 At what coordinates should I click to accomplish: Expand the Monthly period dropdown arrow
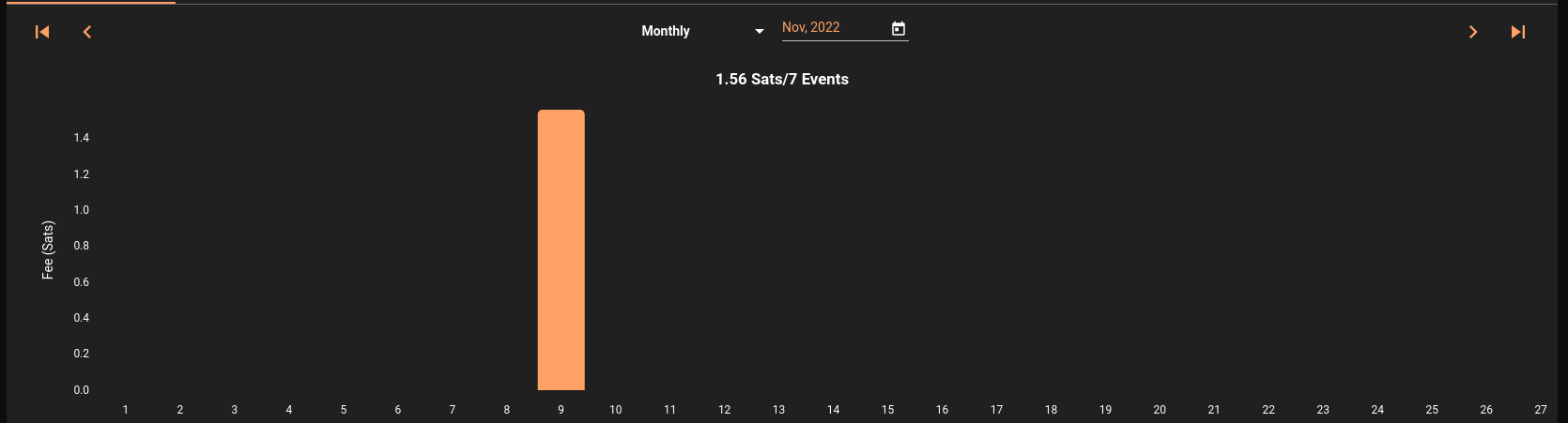pyautogui.click(x=760, y=31)
